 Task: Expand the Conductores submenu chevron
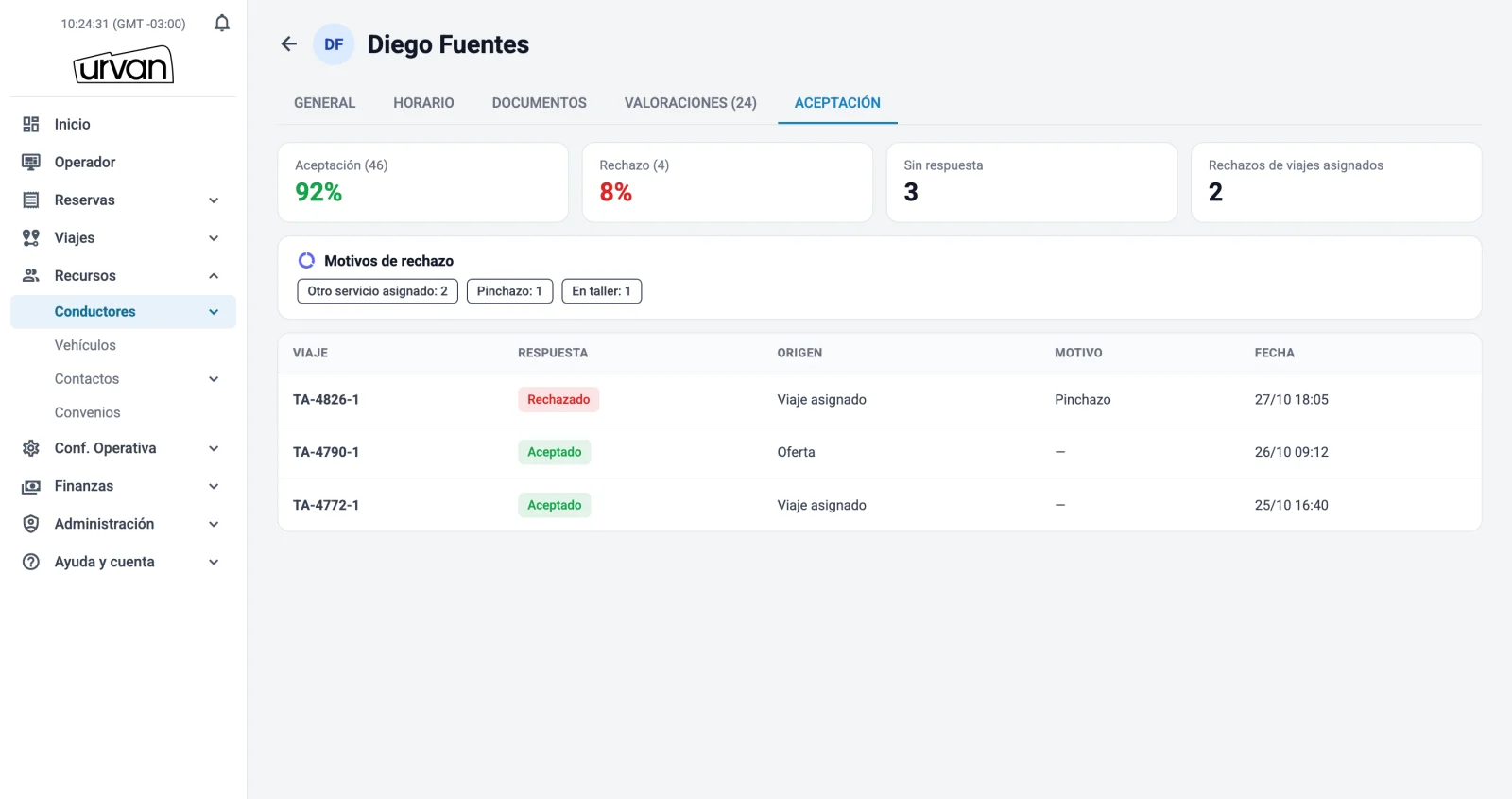pyautogui.click(x=214, y=312)
